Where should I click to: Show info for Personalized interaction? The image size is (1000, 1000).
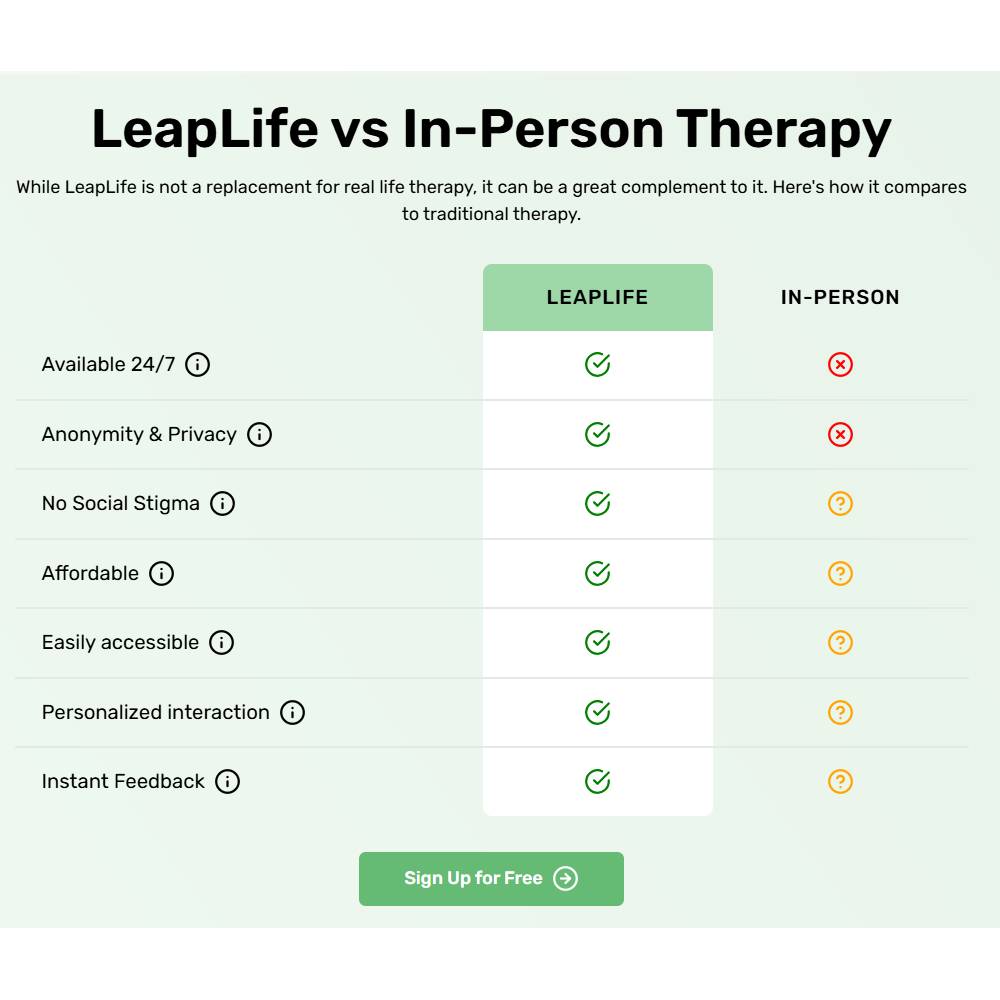tap(292, 712)
